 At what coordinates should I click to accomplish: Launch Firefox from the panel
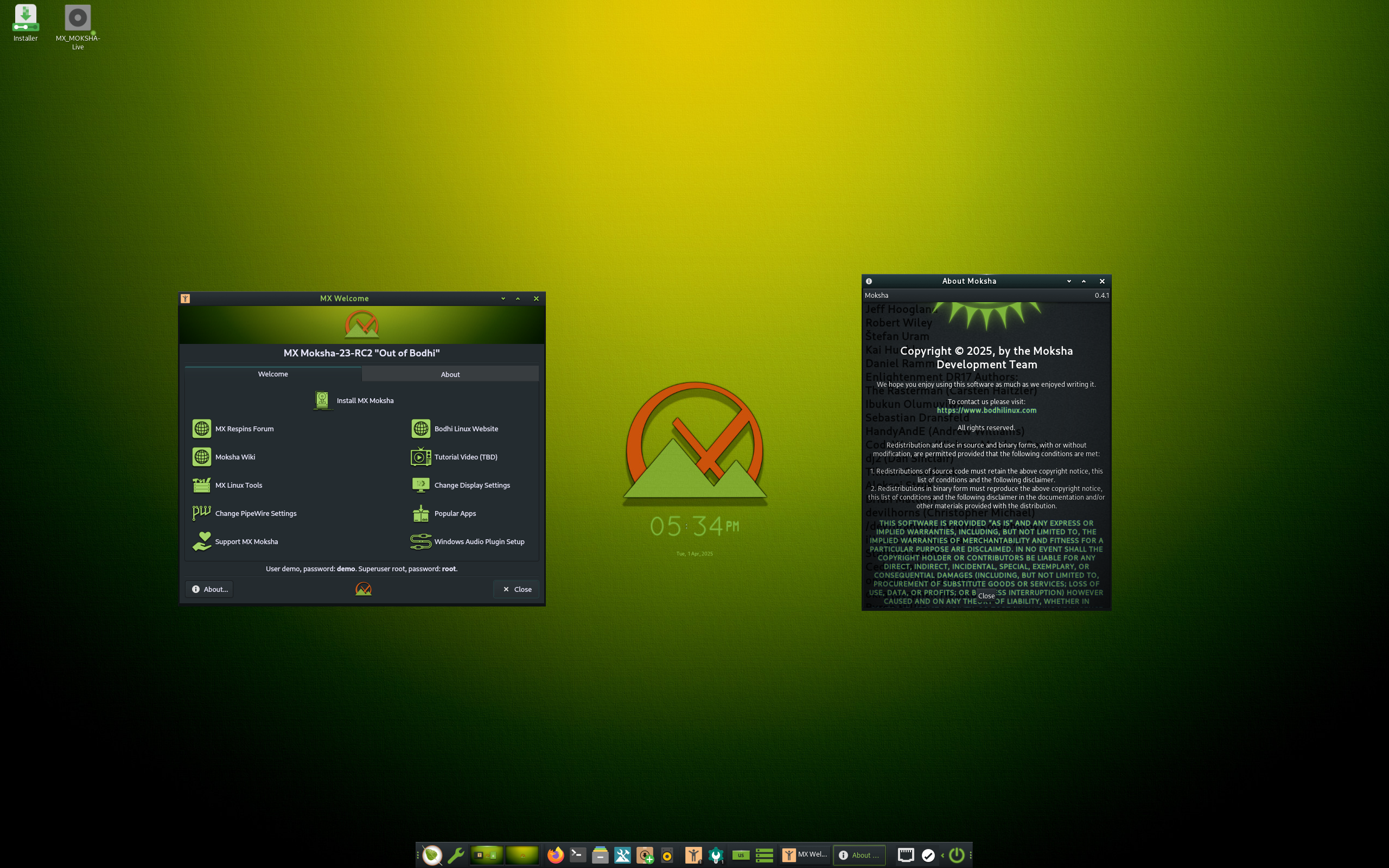[555, 855]
